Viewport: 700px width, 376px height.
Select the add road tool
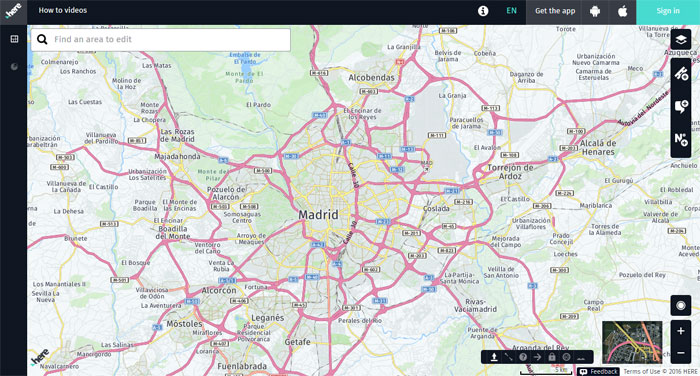(x=681, y=74)
